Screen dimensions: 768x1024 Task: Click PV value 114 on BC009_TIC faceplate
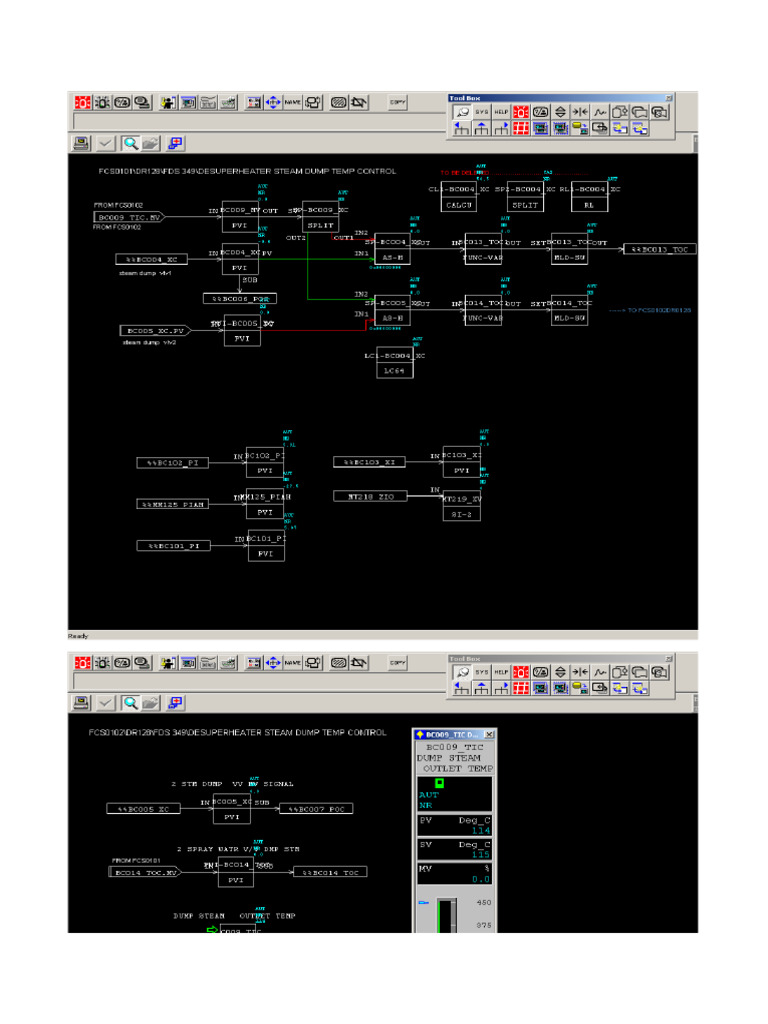pyautogui.click(x=481, y=831)
